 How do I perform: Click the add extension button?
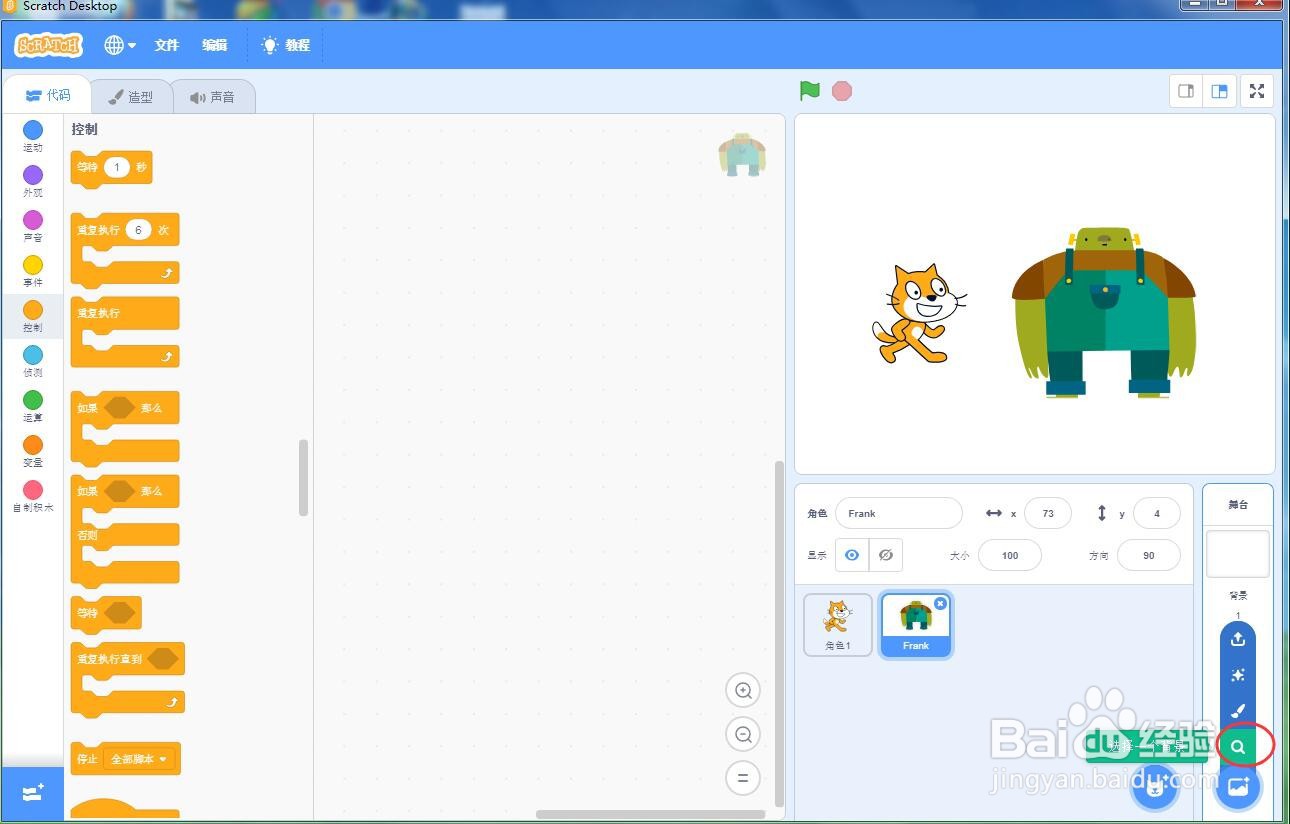(x=32, y=794)
